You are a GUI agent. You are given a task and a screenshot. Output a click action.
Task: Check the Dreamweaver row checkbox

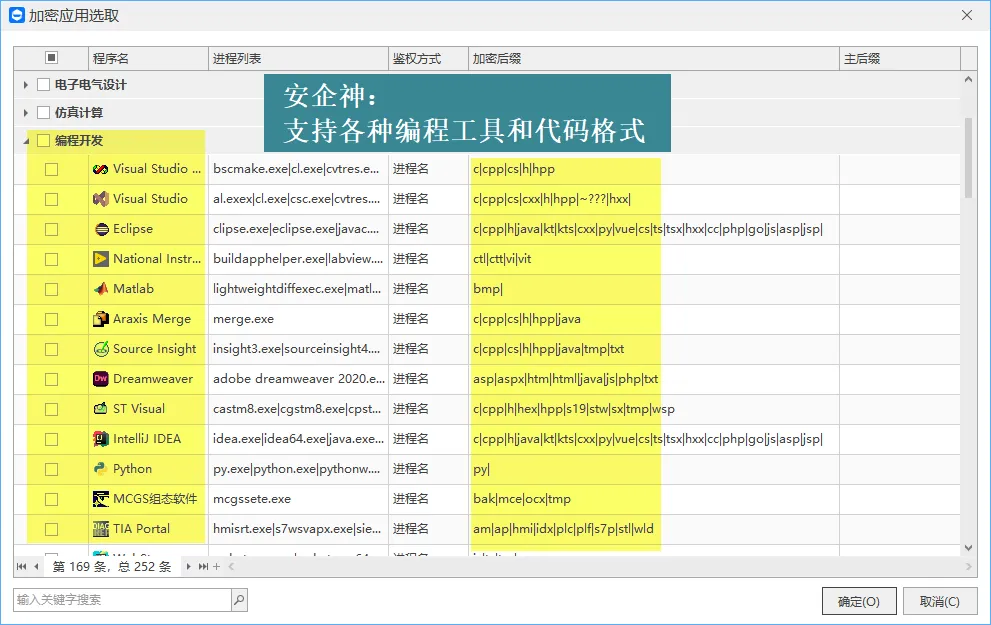tap(52, 379)
